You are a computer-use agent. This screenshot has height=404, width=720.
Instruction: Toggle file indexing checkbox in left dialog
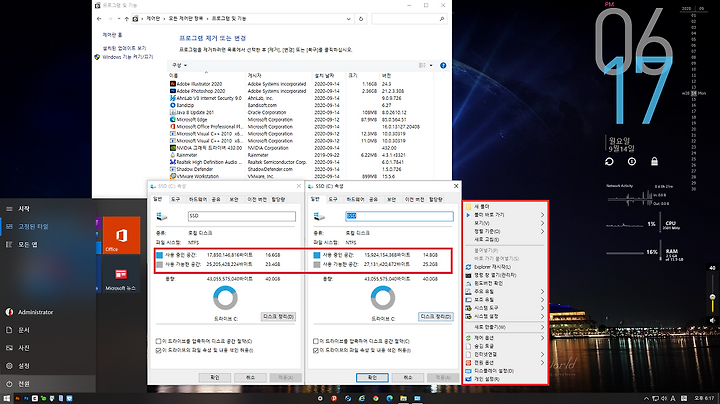tap(158, 350)
